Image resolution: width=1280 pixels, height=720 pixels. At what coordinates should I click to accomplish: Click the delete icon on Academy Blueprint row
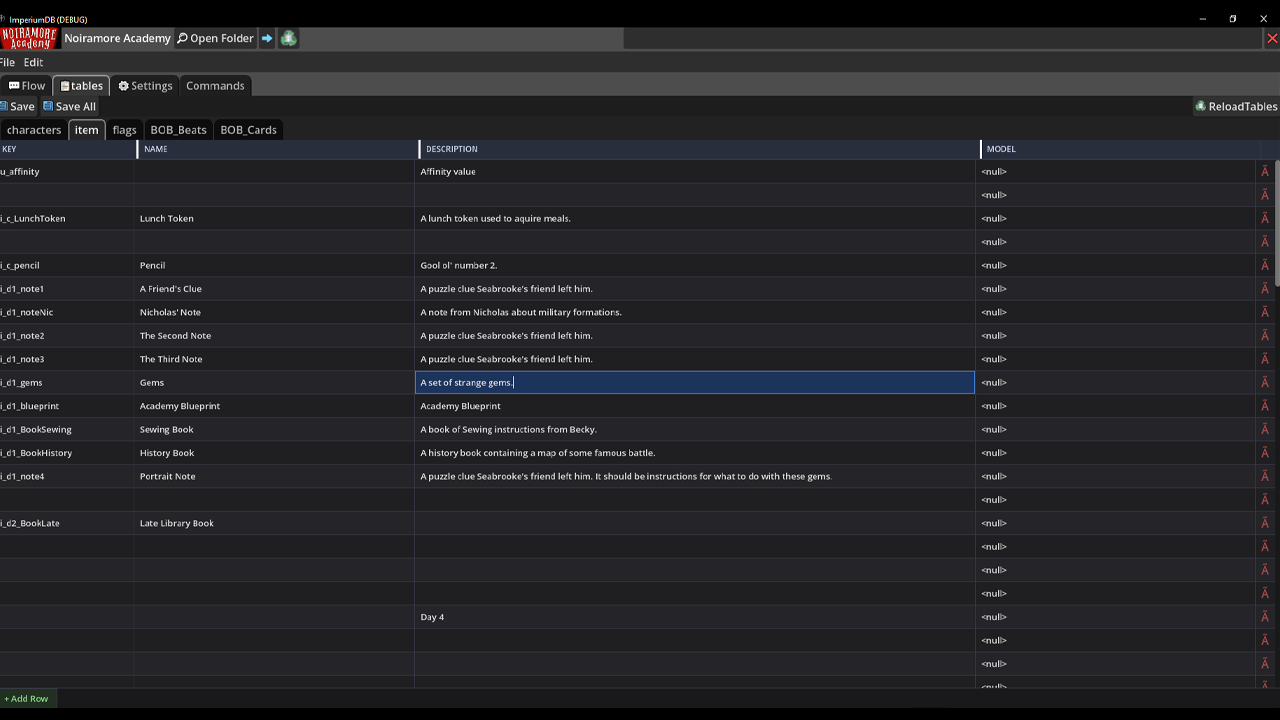[1265, 406]
